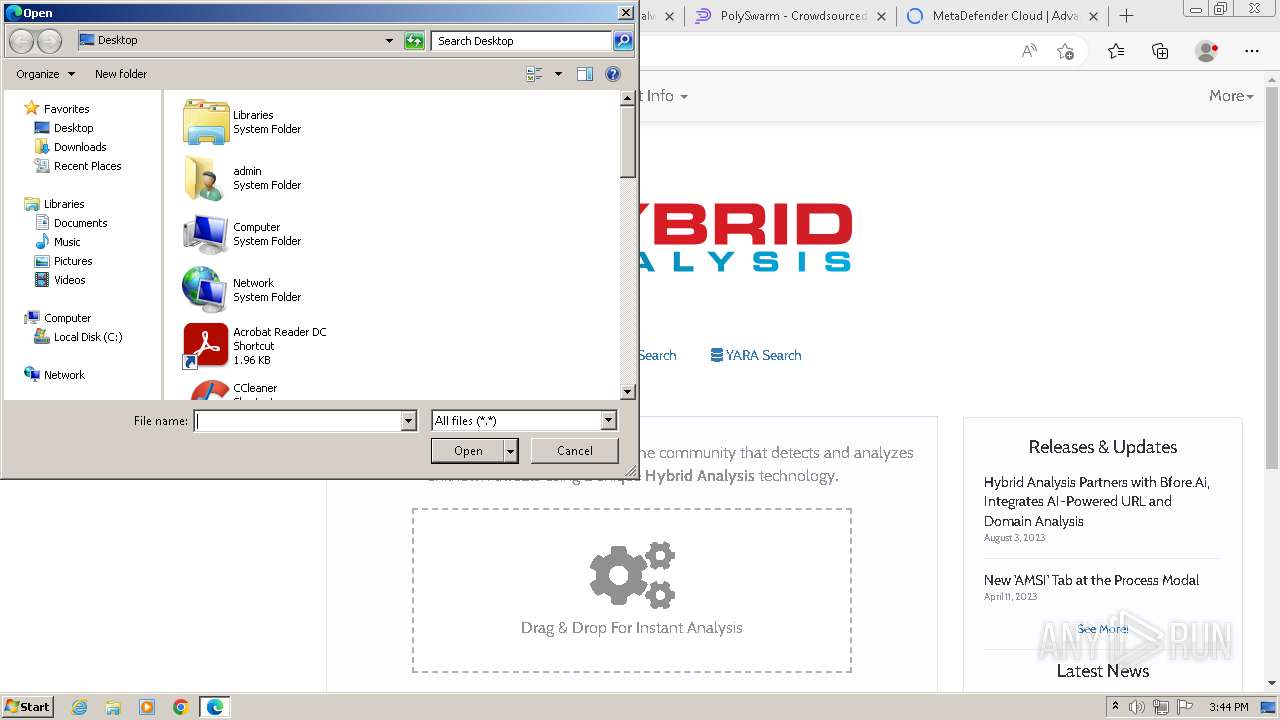Image resolution: width=1280 pixels, height=720 pixels.
Task: Open Chrome from taskbar
Action: pos(181,707)
